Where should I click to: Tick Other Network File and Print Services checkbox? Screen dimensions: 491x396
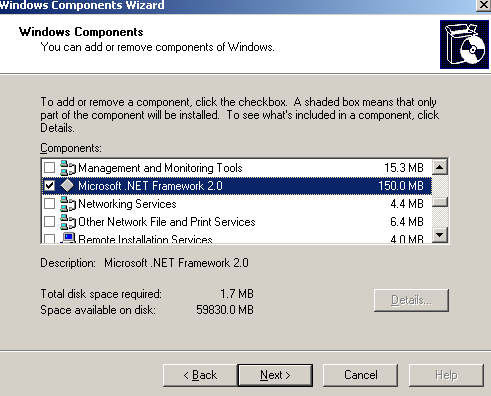pyautogui.click(x=49, y=222)
